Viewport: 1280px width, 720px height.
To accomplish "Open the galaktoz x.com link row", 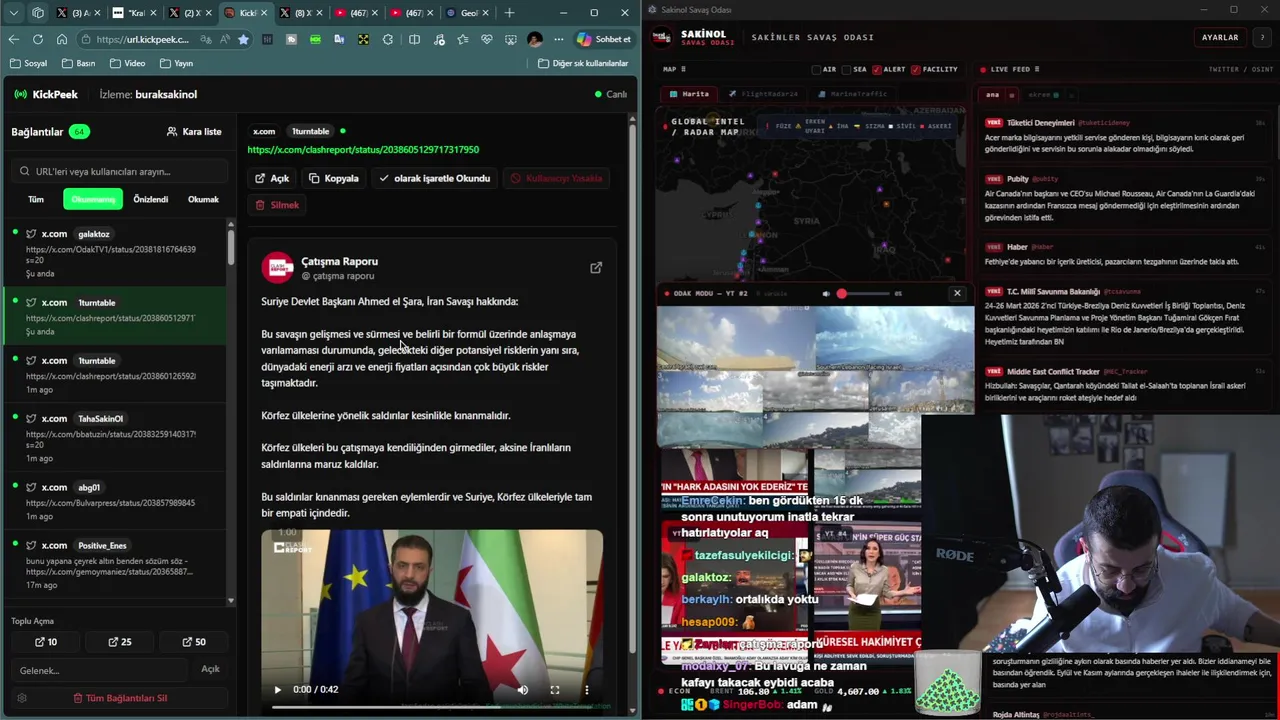I will pyautogui.click(x=116, y=254).
